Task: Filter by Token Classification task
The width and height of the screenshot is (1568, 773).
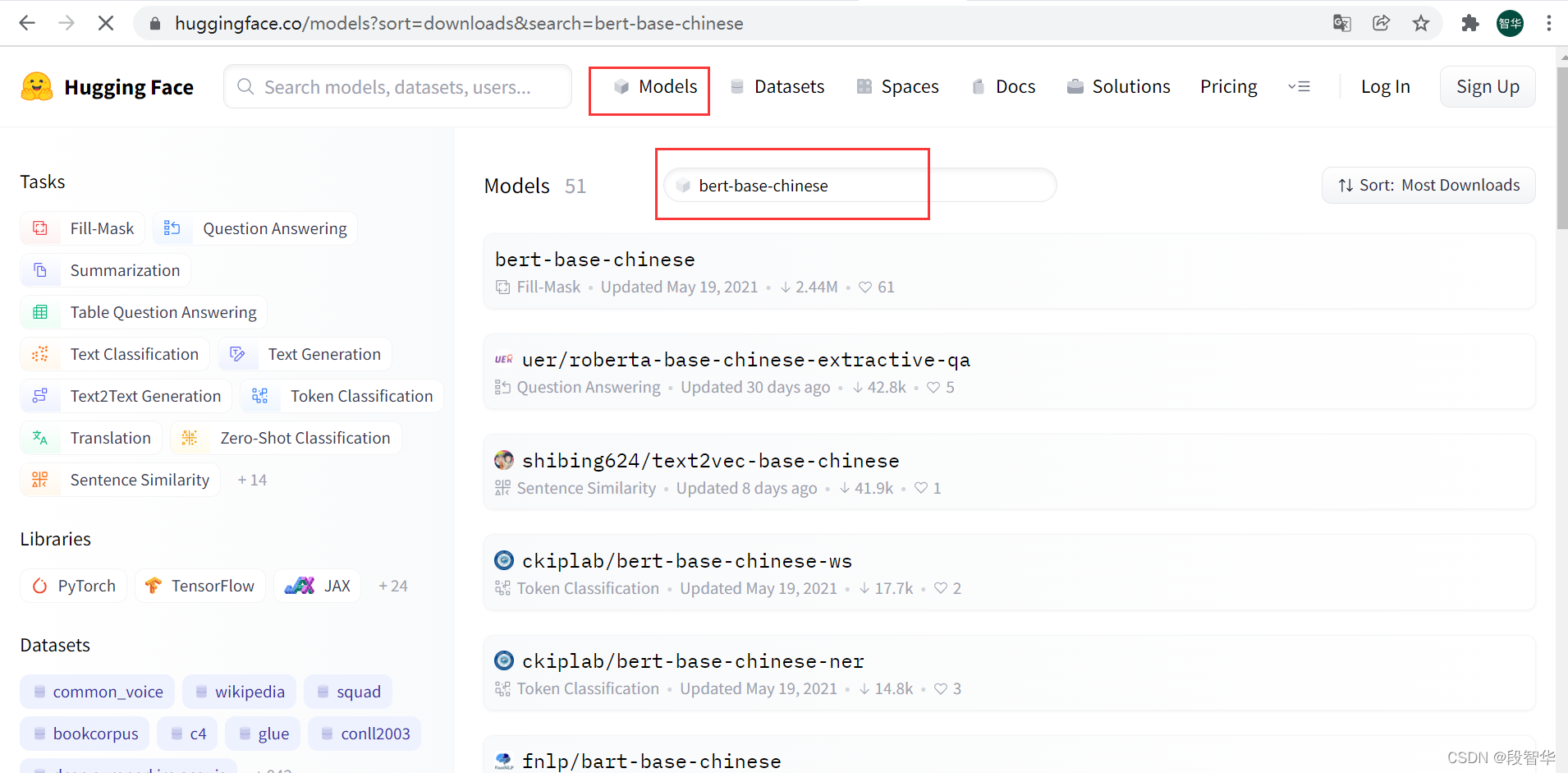Action: click(342, 396)
